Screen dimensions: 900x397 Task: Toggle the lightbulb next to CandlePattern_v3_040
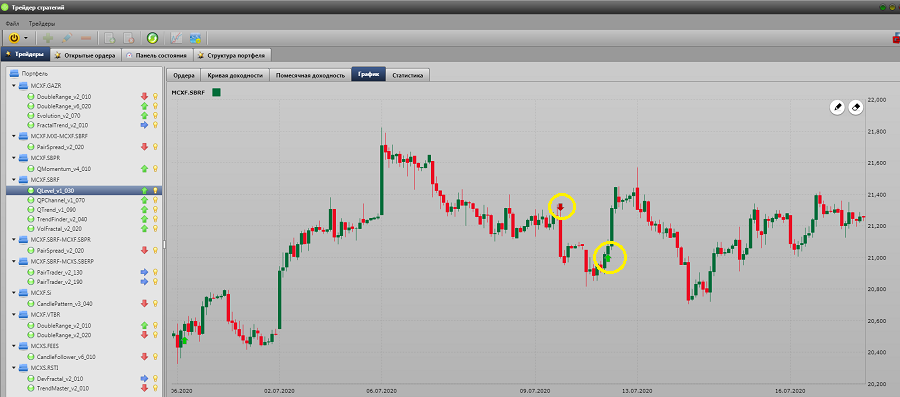(155, 303)
